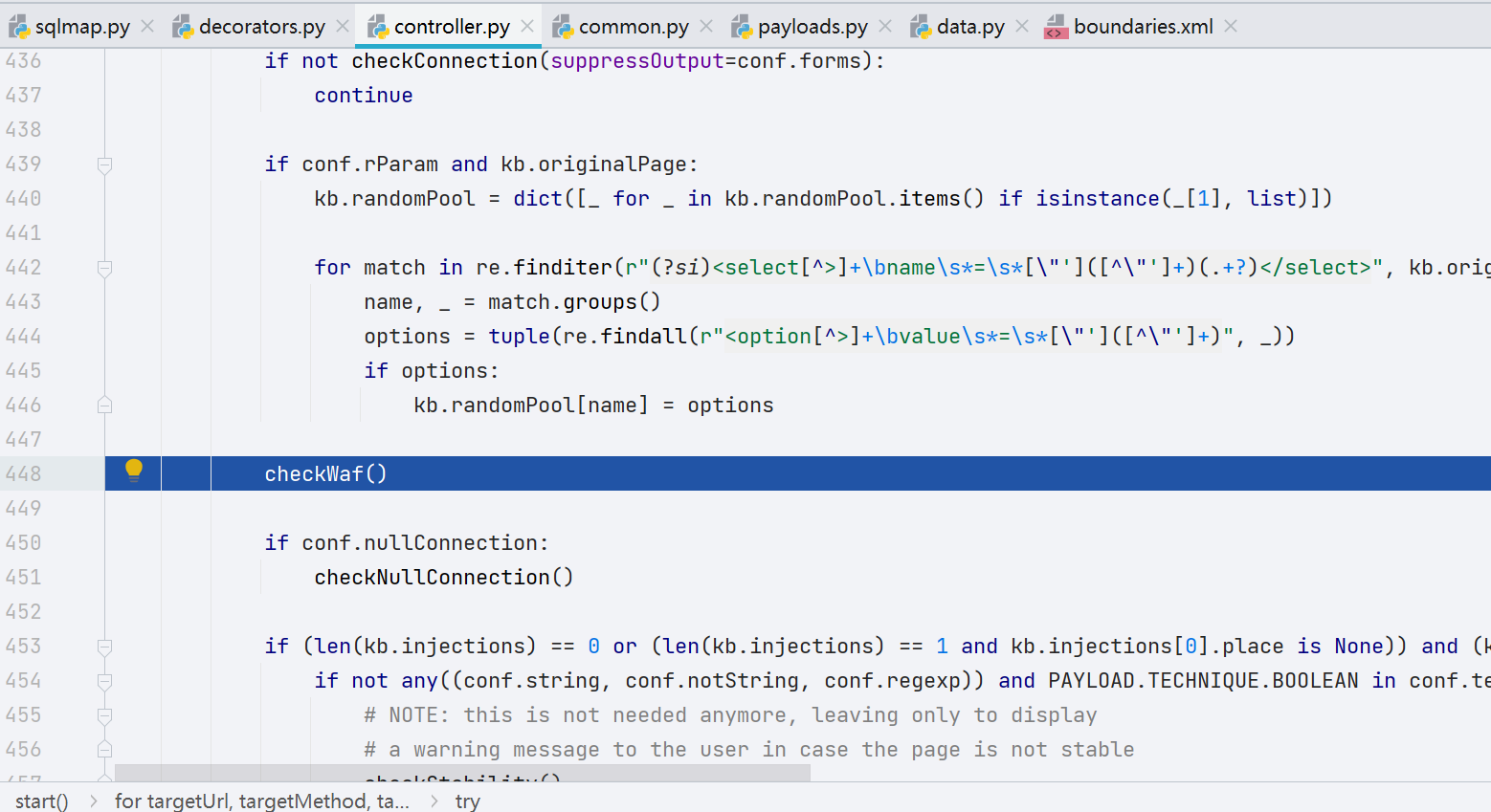Close the controller.py tab
This screenshot has width=1491, height=812.
click(x=527, y=27)
